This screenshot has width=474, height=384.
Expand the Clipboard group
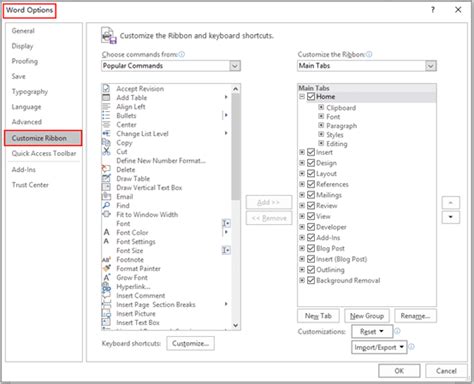321,107
